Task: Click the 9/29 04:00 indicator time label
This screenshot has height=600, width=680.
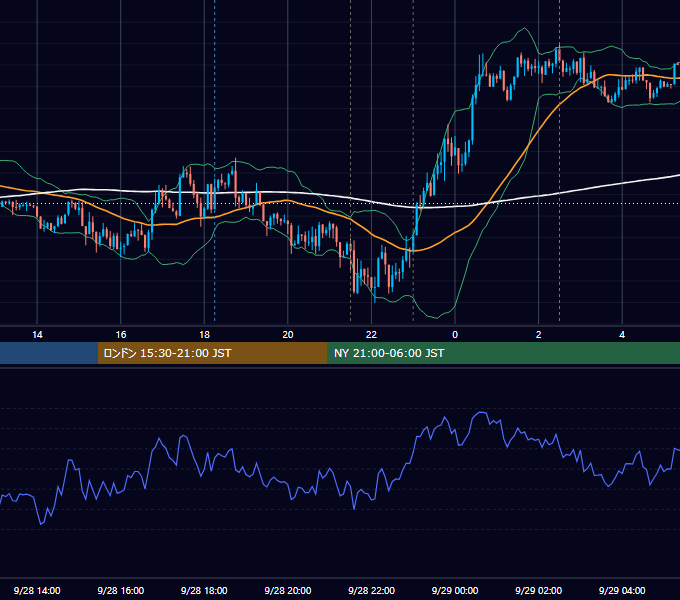Action: pyautogui.click(x=622, y=590)
